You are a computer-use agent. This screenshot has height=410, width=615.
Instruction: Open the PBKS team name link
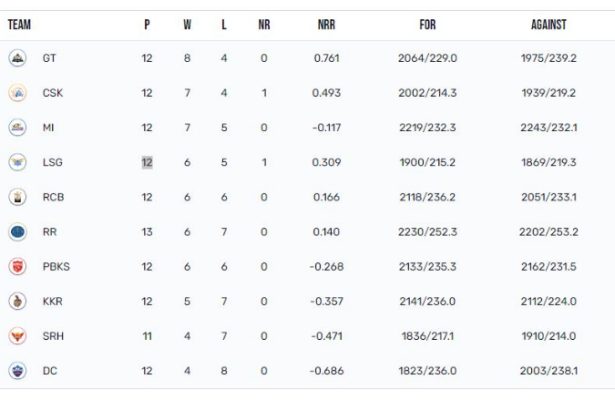coord(56,267)
